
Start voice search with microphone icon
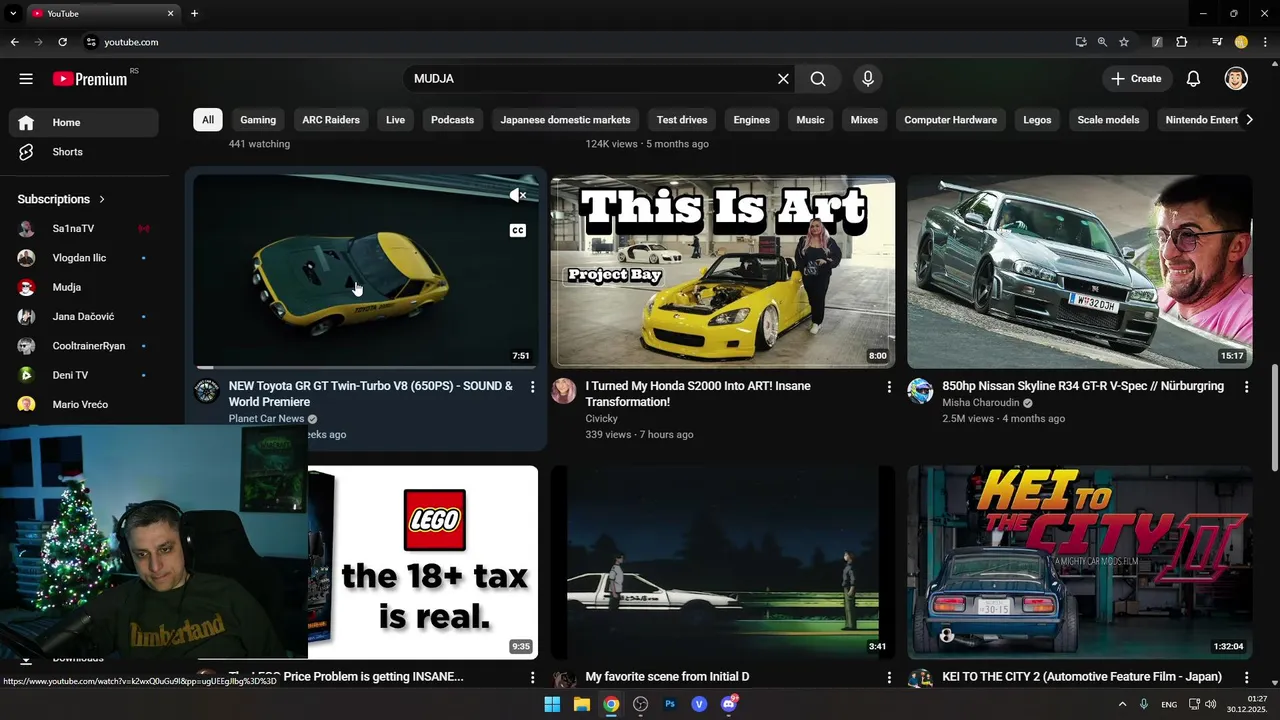pyautogui.click(x=868, y=79)
